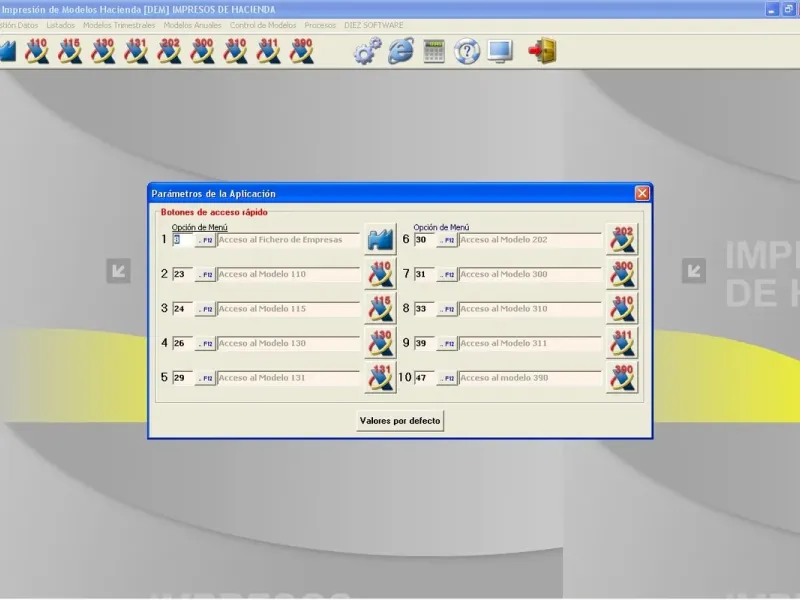Open Modelo 310 from the main toolbar
The height and width of the screenshot is (600, 800).
click(236, 51)
